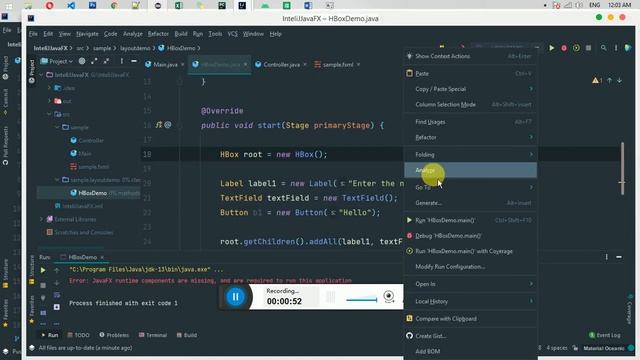Rerun HBoxDemo using green play in Run panel

pos(43,270)
